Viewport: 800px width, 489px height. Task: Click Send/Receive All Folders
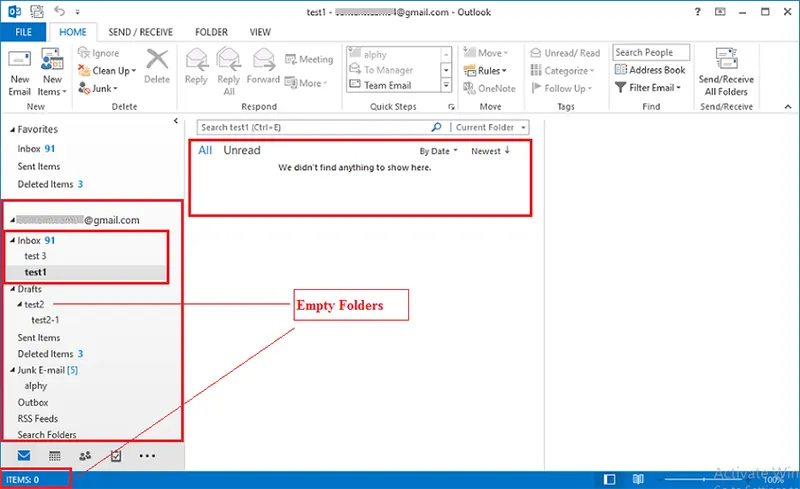726,72
